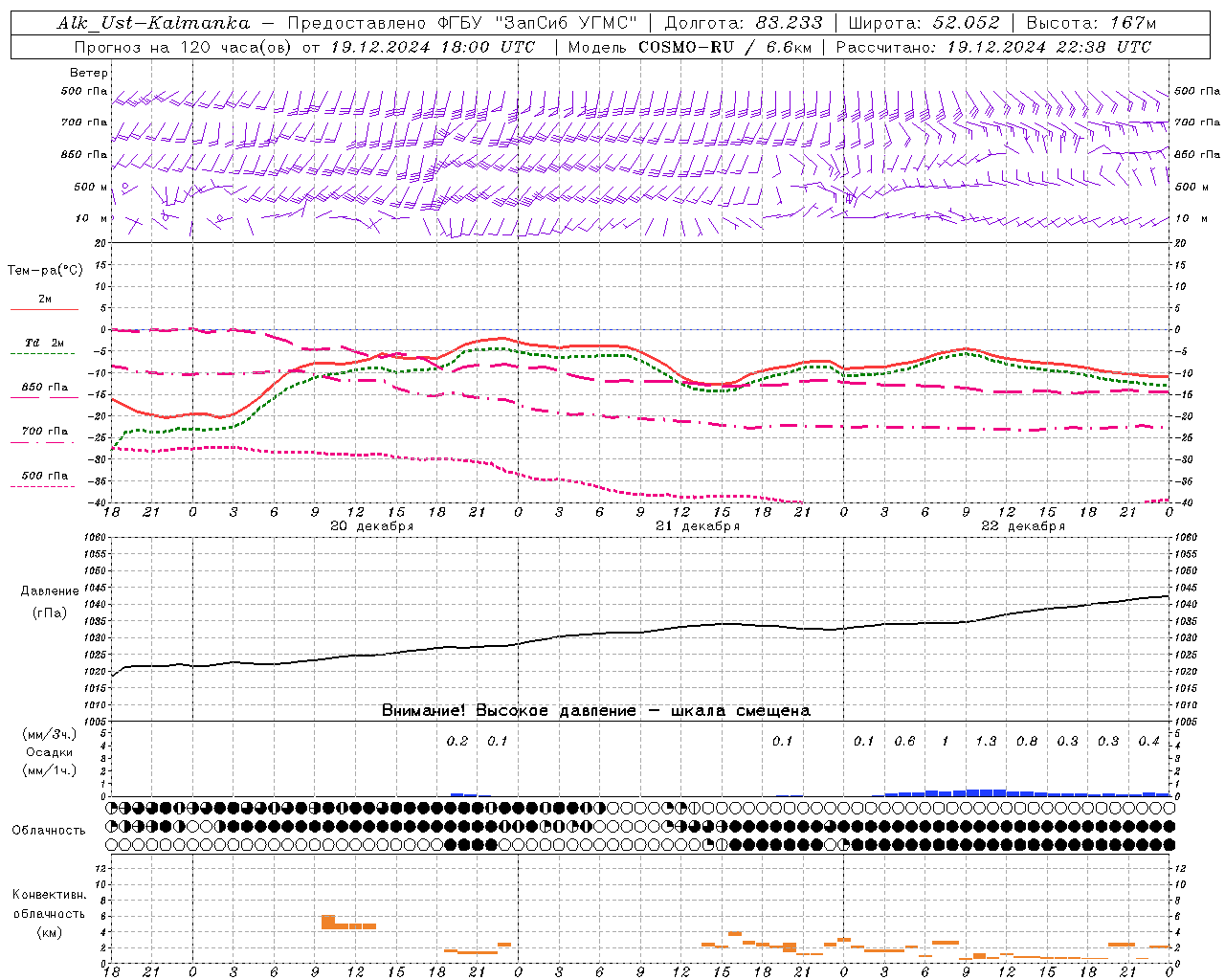Click 'Рассчитано: 19.12.2024 22:38 UTC' text
This screenshot has width=1225, height=980.
[x=993, y=47]
